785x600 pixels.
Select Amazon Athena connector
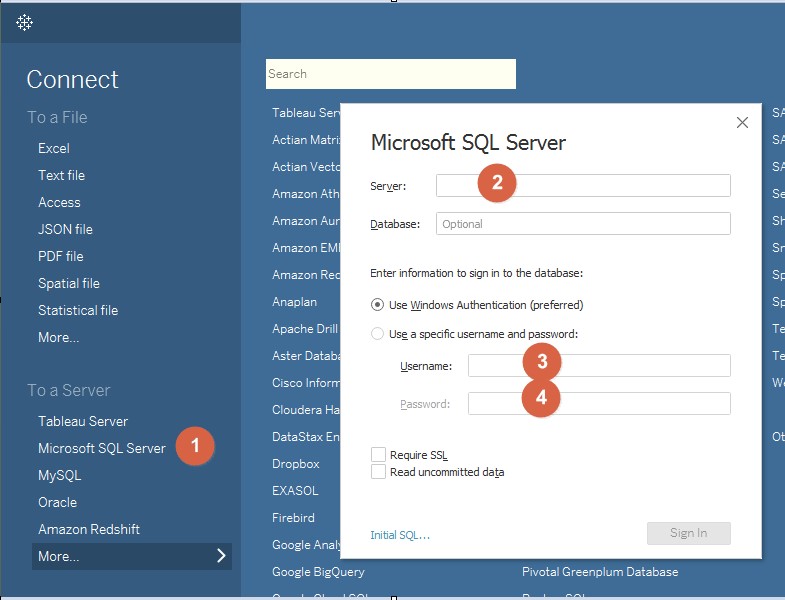(306, 194)
